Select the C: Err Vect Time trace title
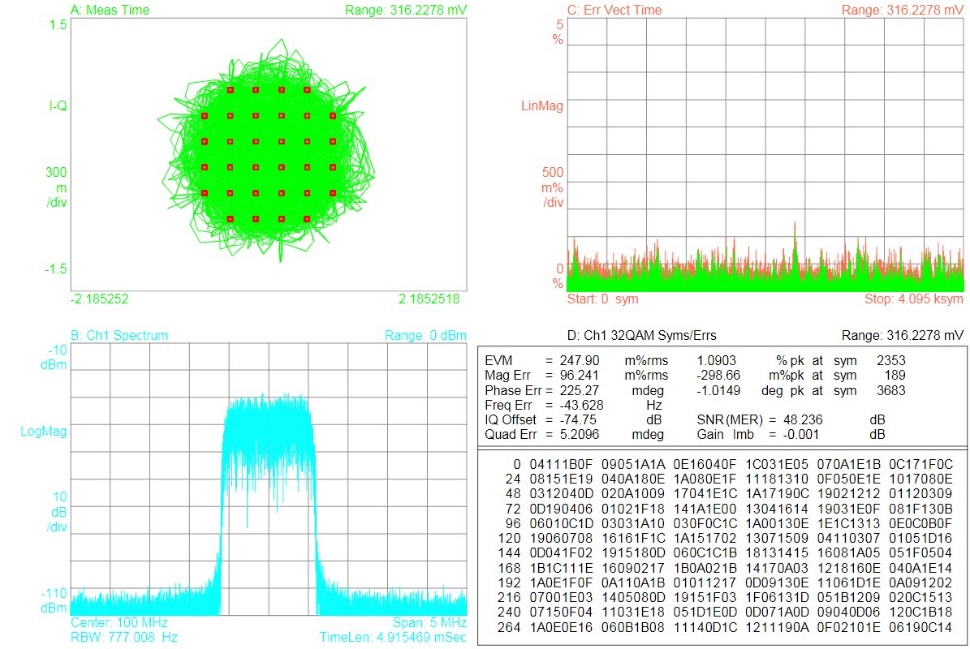 [614, 10]
